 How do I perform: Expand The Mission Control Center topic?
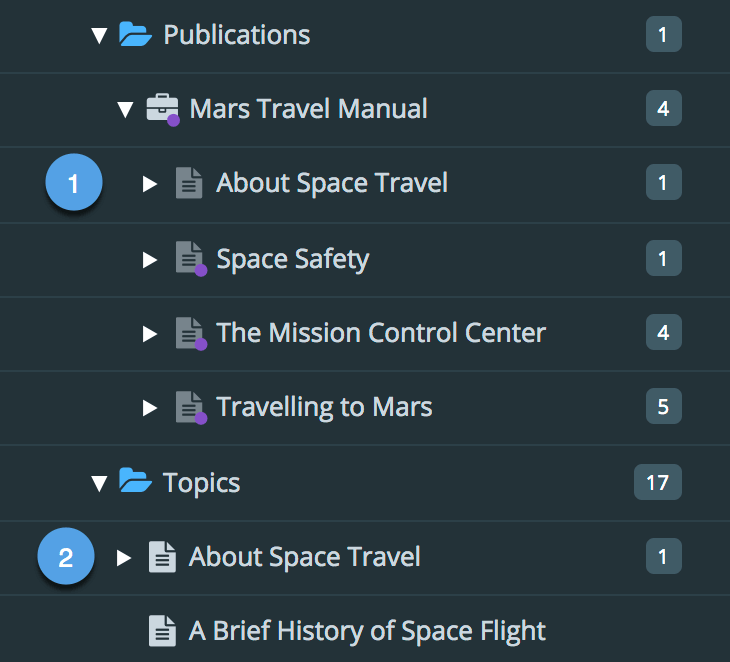pos(150,333)
